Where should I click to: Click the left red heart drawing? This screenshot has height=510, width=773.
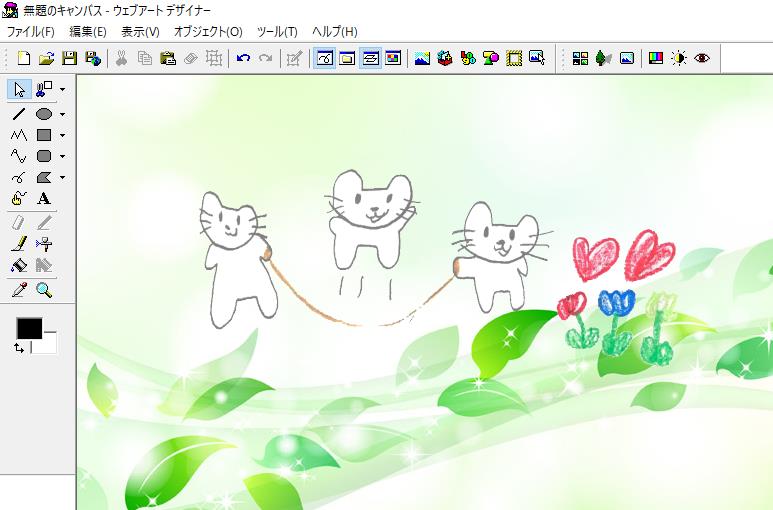coord(595,258)
